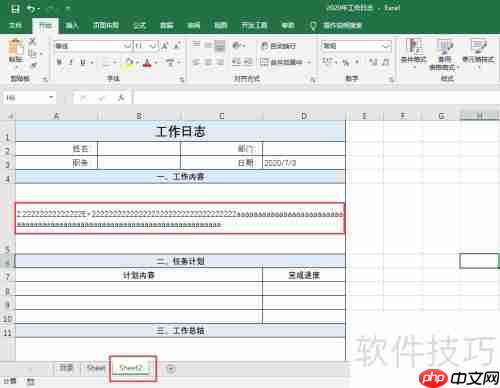Toggle left text alignment

tap(196, 62)
